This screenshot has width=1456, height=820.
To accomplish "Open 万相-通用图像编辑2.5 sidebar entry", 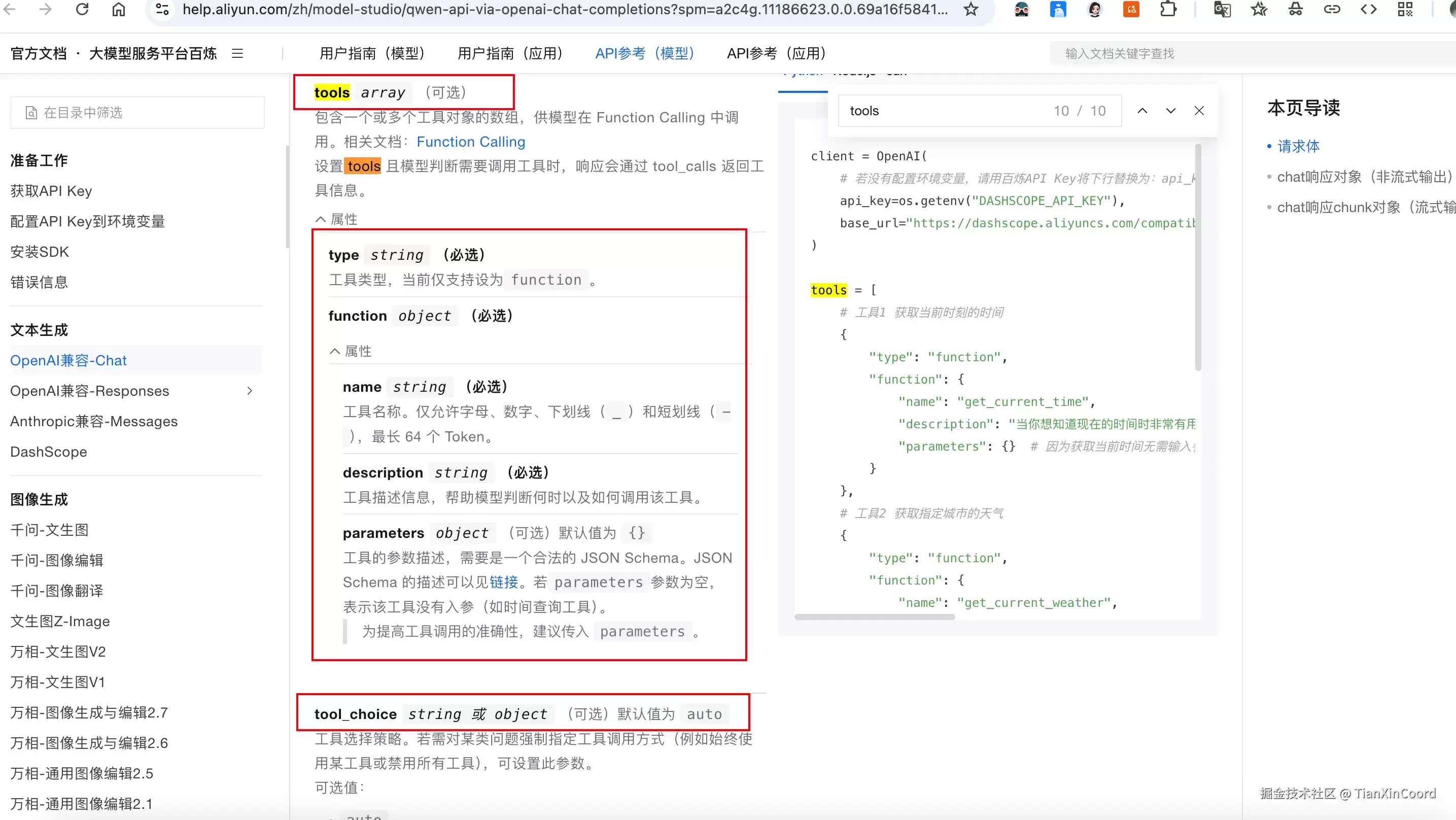I will point(82,774).
